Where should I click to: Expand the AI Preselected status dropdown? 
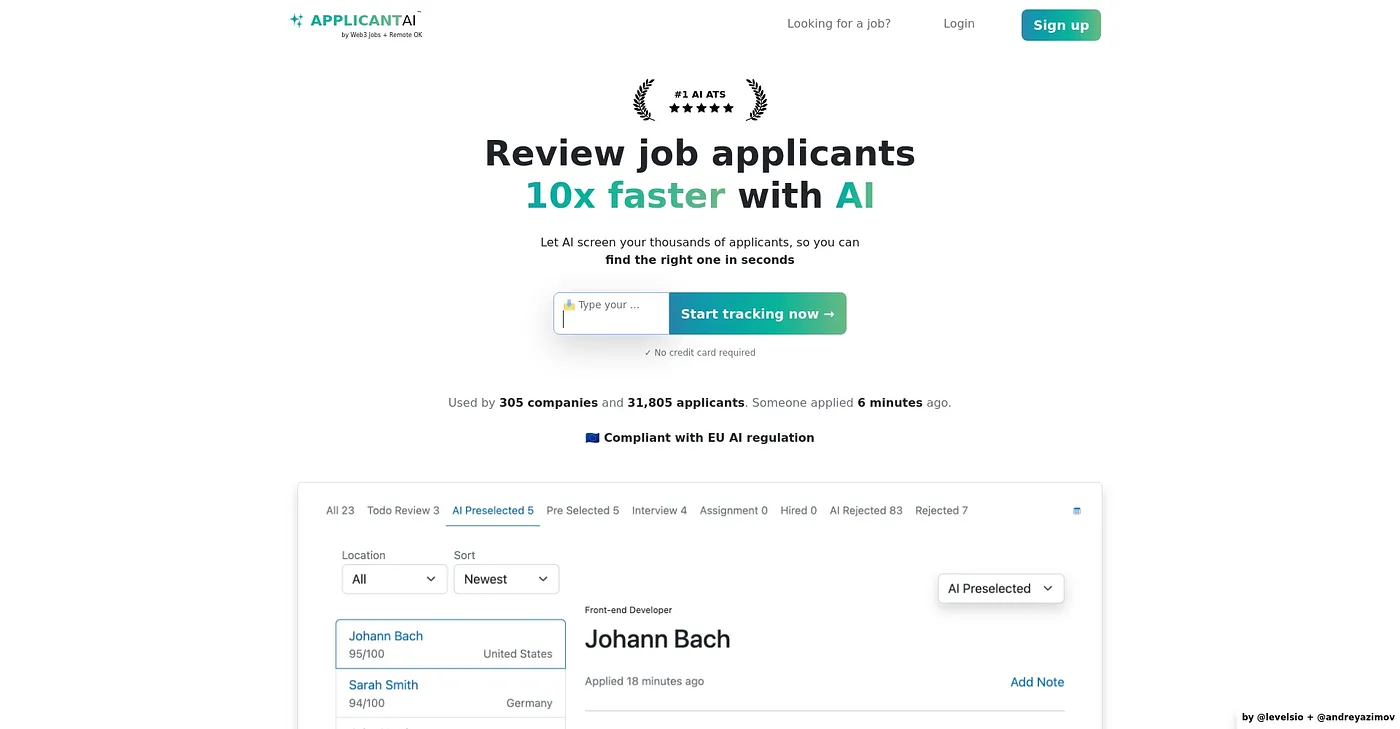(1001, 588)
